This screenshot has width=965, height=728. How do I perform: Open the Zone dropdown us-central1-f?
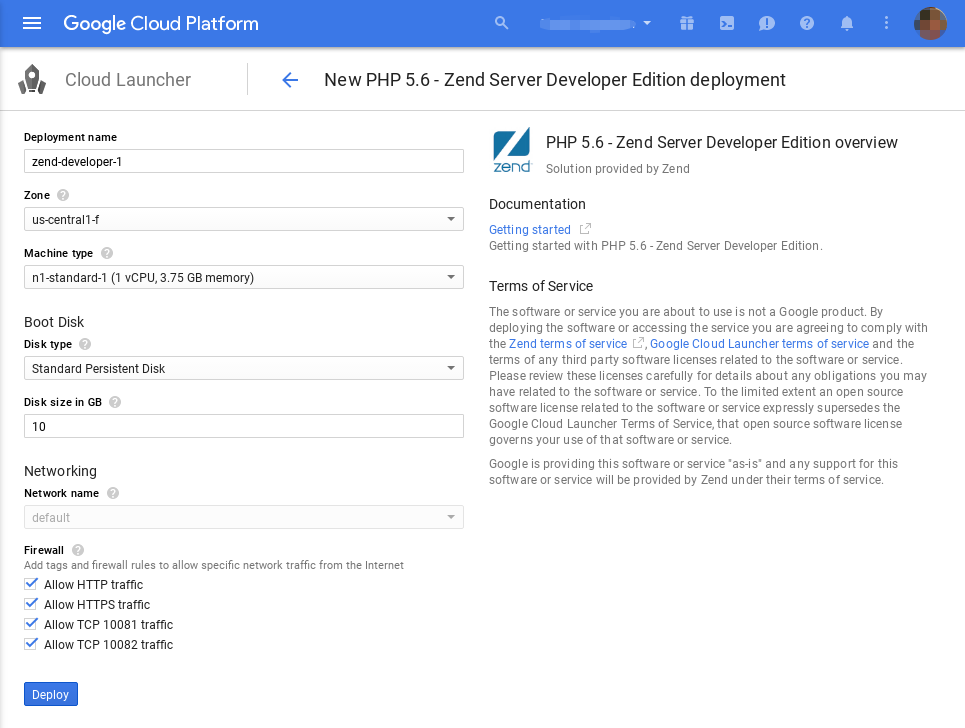click(244, 219)
